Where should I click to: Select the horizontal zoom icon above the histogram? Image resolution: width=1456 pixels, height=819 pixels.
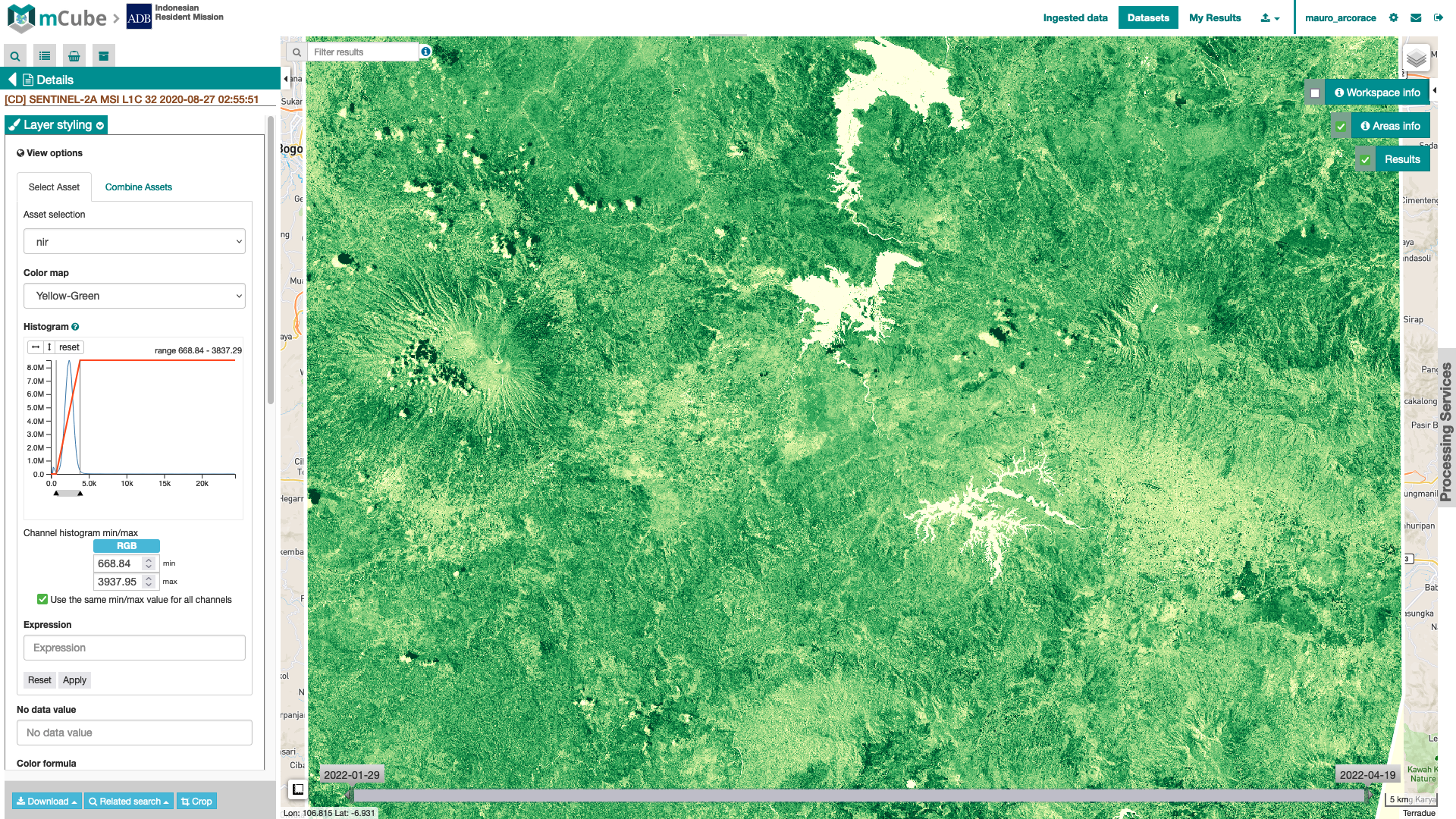point(35,347)
